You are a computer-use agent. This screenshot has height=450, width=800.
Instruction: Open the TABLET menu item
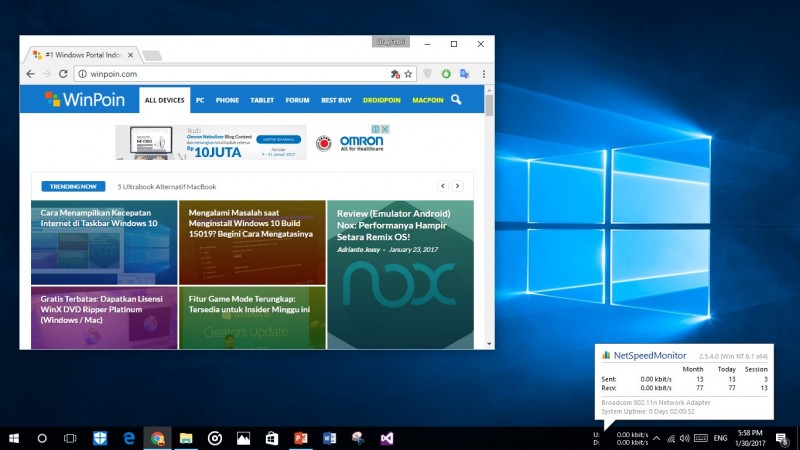262,101
